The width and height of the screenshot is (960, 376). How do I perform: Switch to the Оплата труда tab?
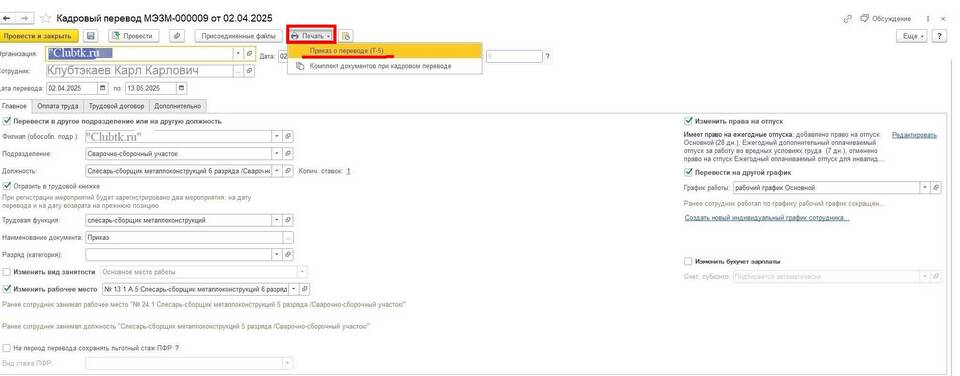click(58, 106)
